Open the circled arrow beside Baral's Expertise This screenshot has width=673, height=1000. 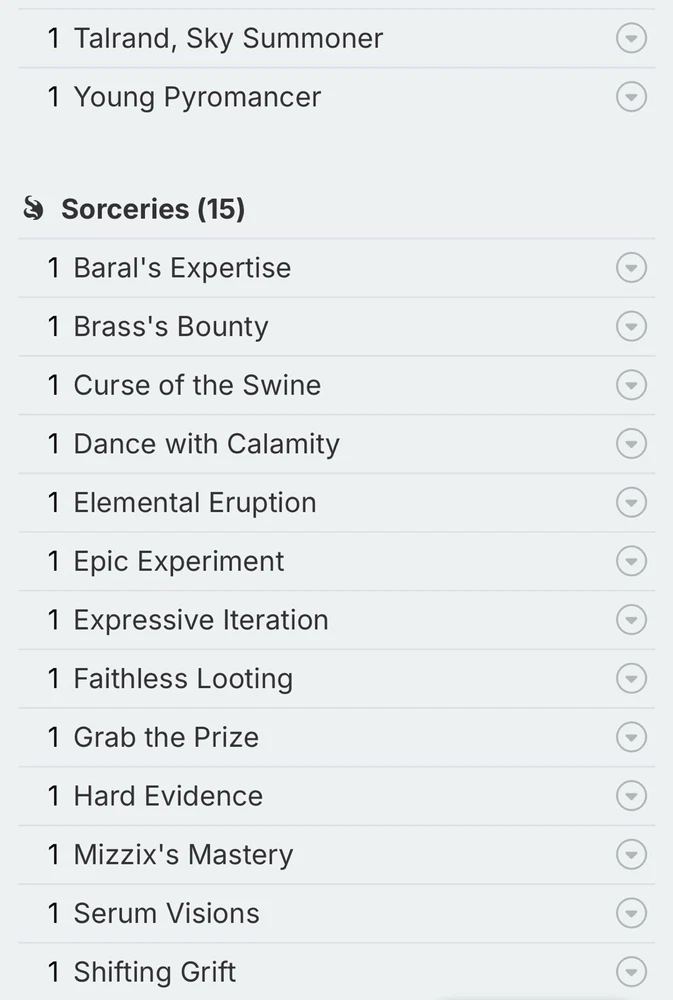631,268
